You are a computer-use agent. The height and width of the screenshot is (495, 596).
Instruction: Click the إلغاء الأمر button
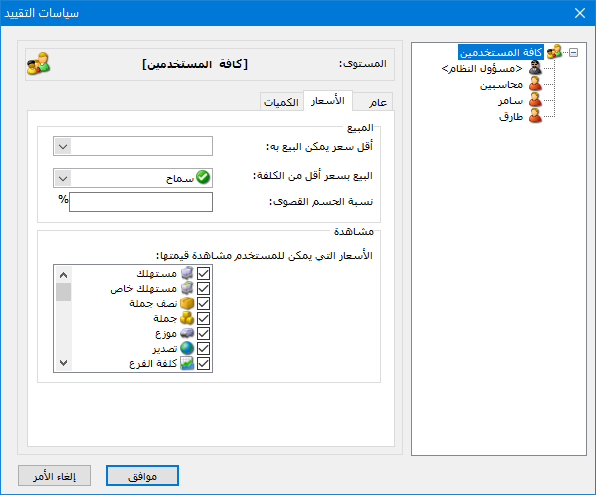(54, 476)
